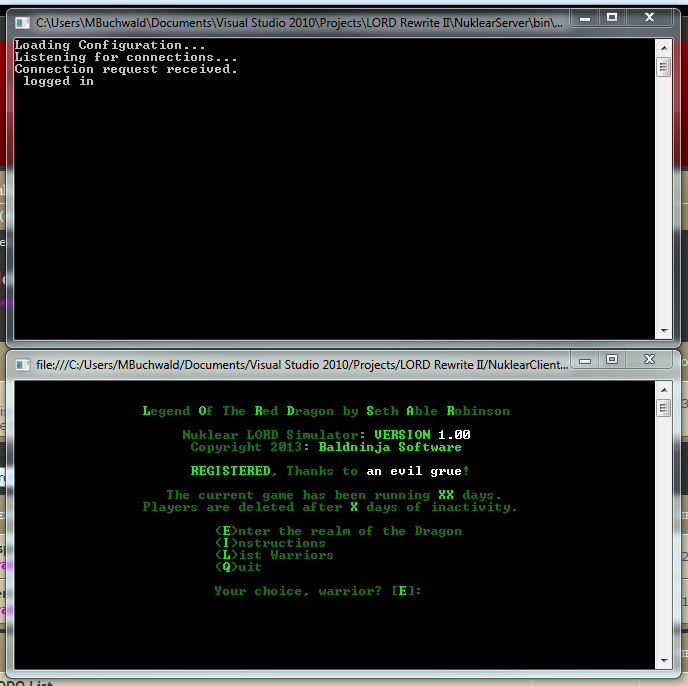The height and width of the screenshot is (686, 688).
Task: Click the server console scrollbar up arrow
Action: tap(663, 45)
